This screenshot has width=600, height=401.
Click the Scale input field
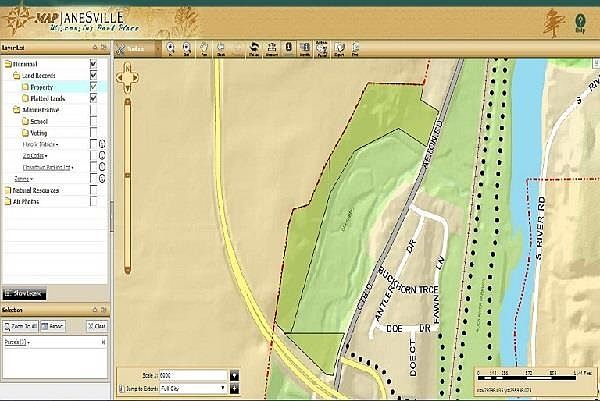coord(193,376)
